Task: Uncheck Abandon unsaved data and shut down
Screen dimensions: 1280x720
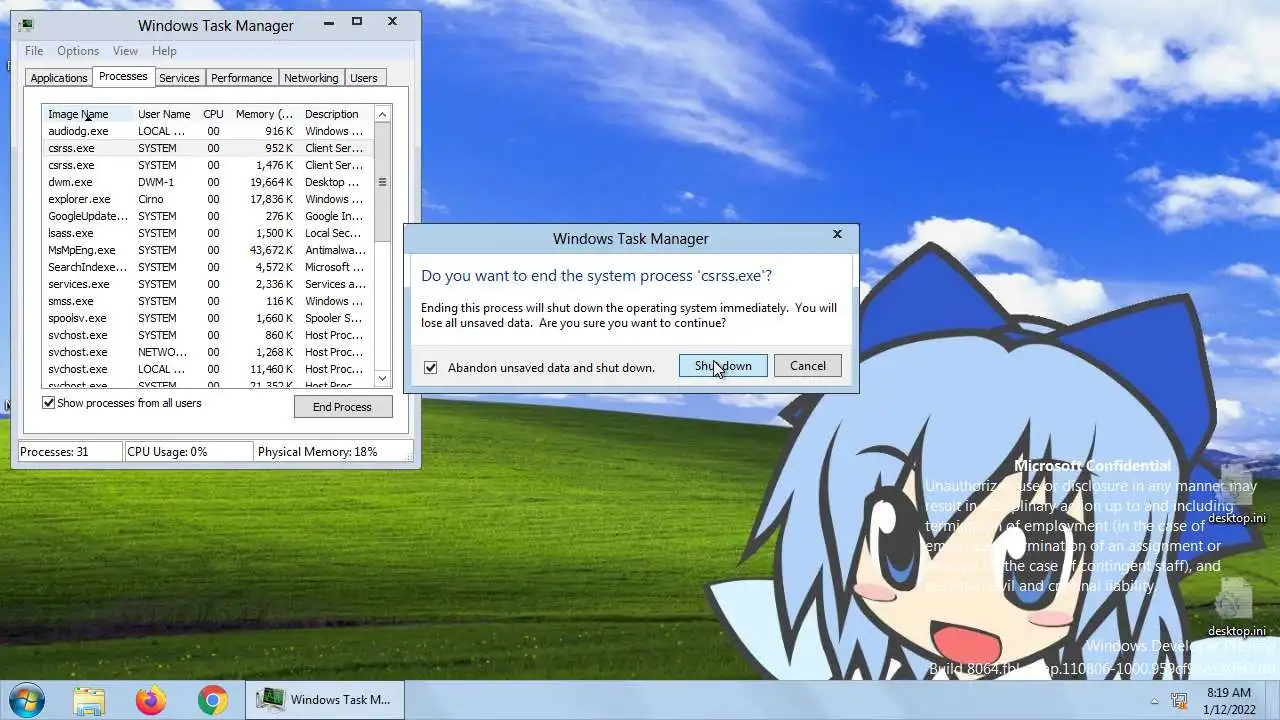Action: click(x=430, y=367)
